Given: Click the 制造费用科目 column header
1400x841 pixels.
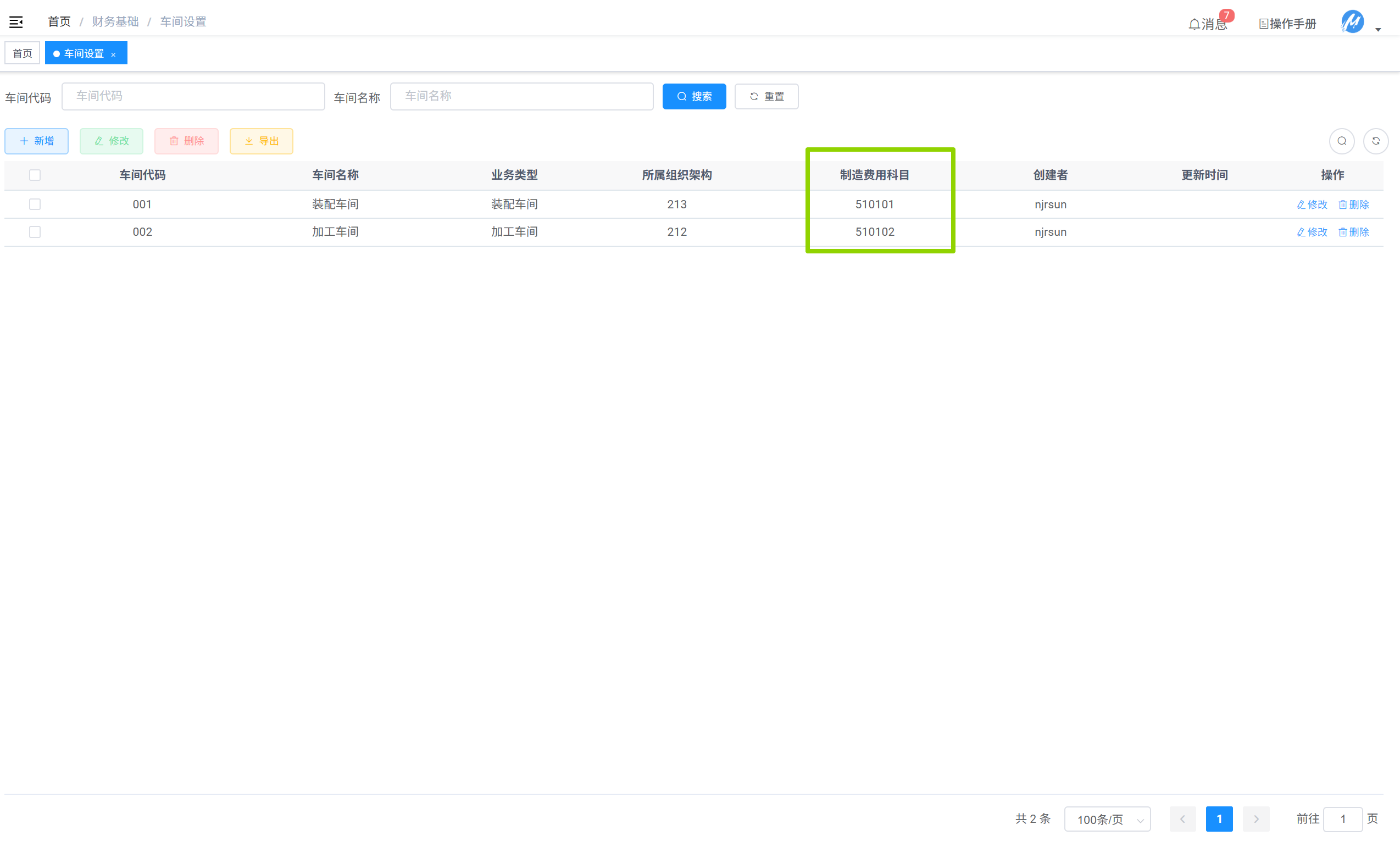Looking at the screenshot, I should tap(874, 175).
